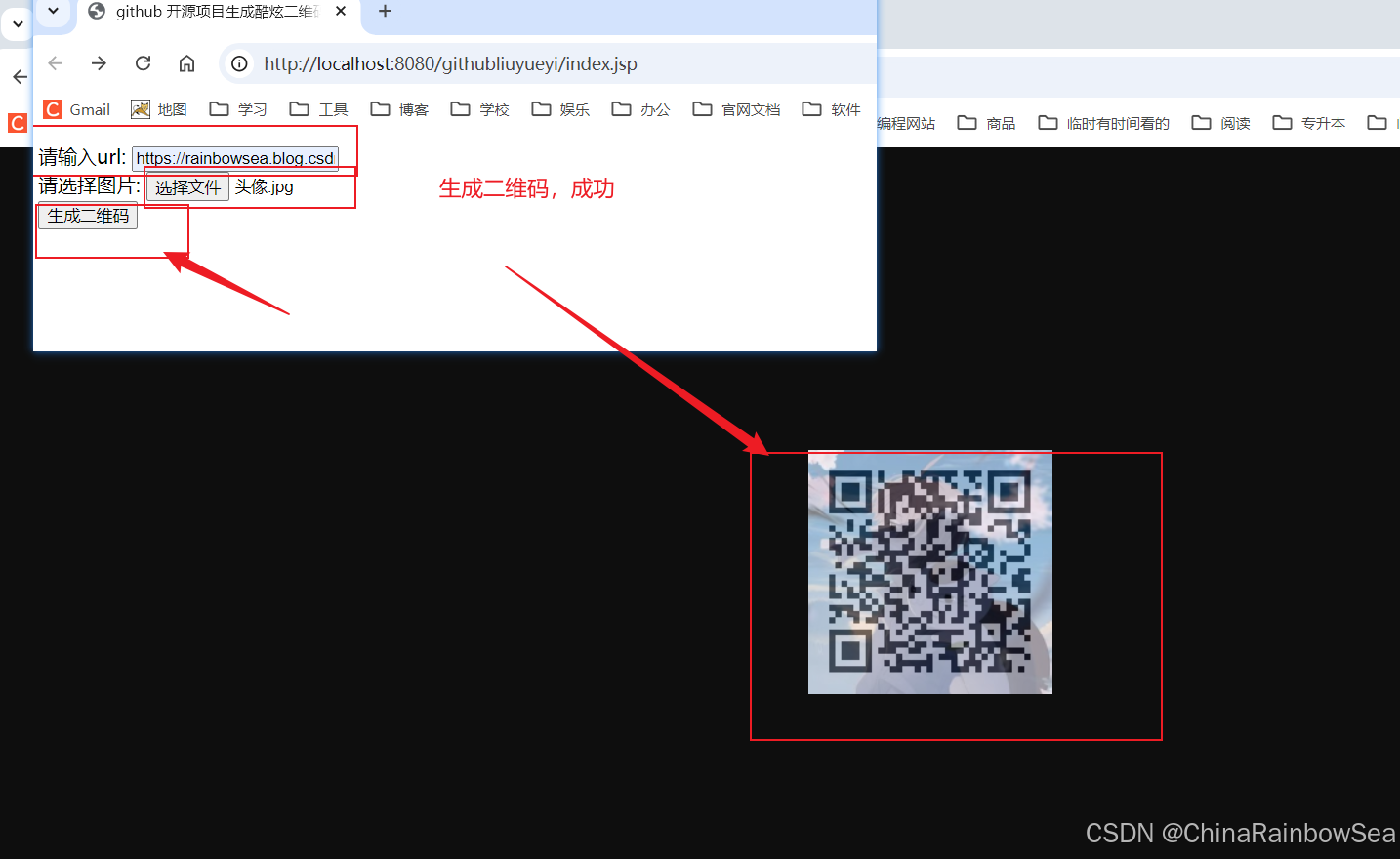1400x859 pixels.
Task: Open the tab list chevron in the background window
Action: click(x=18, y=24)
